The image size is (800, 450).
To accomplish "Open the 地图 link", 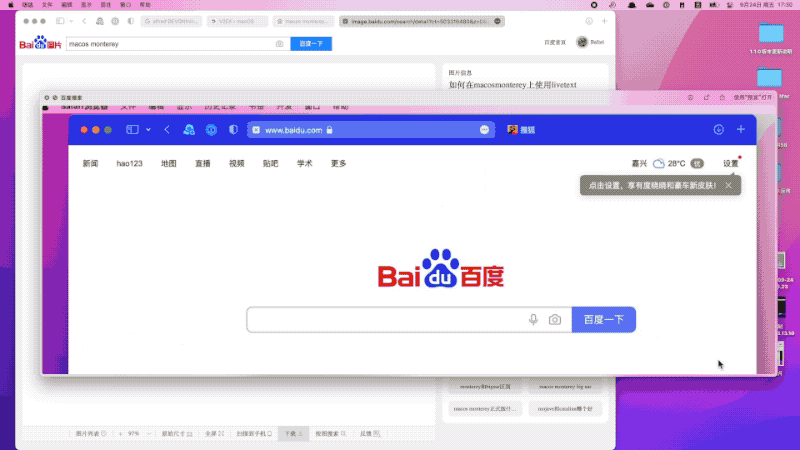I will tap(168, 163).
